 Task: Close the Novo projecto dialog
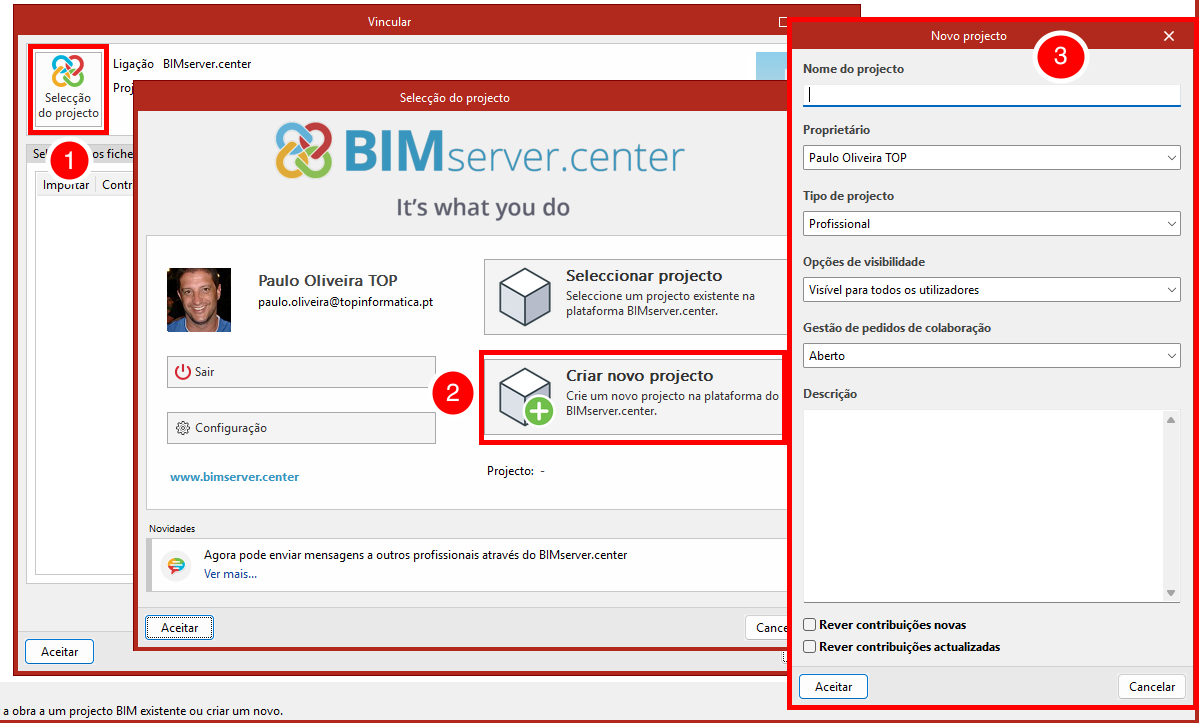1169,36
